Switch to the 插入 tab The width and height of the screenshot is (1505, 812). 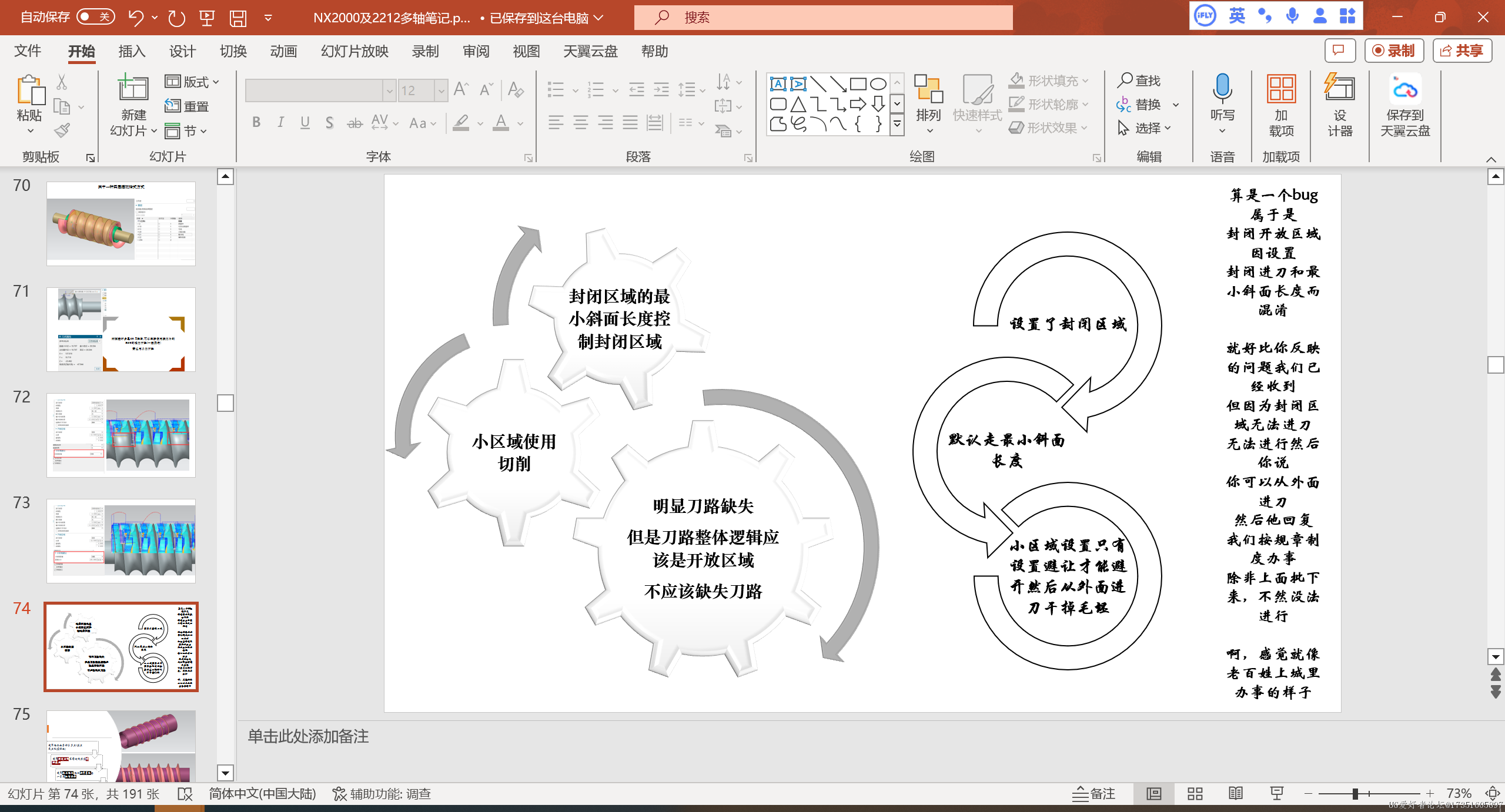[132, 52]
